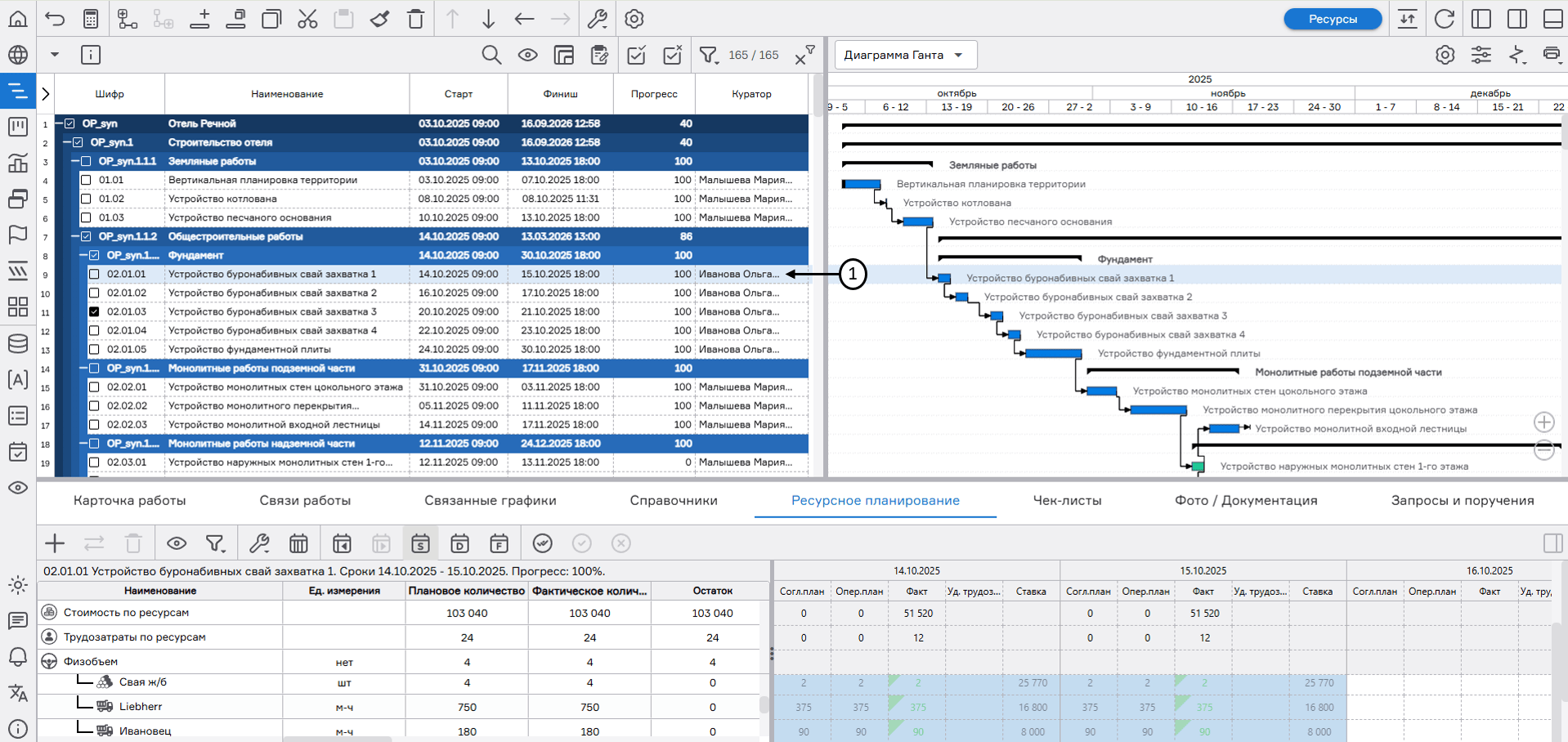Open the wrench settings tool in top toolbar

click(598, 19)
